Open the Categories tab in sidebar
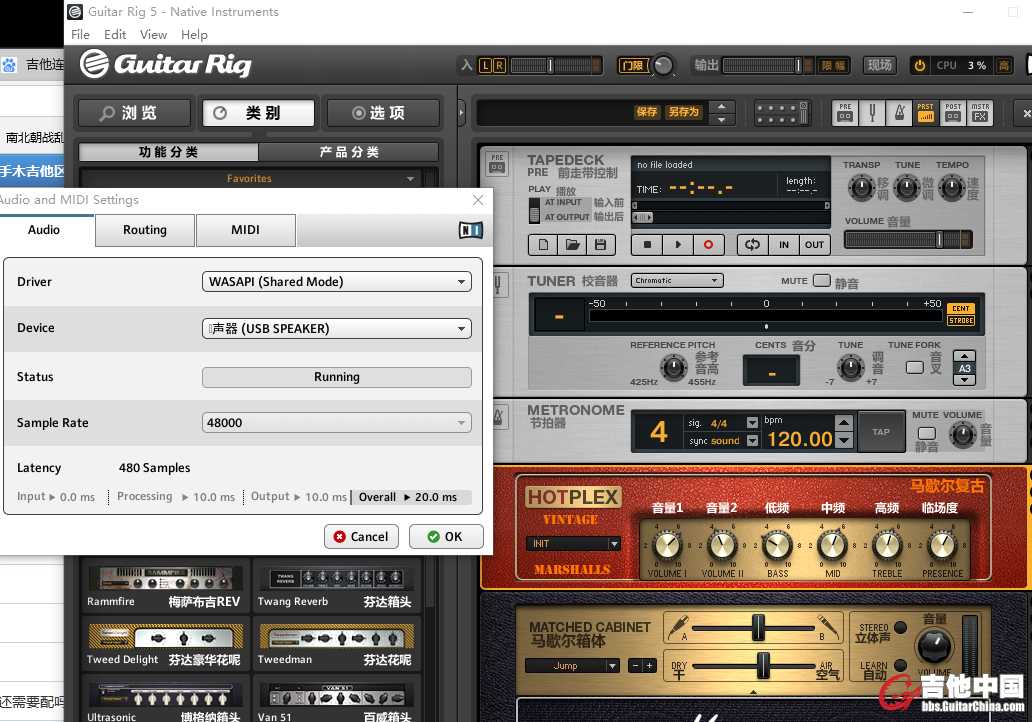Image resolution: width=1032 pixels, height=722 pixels. [x=259, y=113]
